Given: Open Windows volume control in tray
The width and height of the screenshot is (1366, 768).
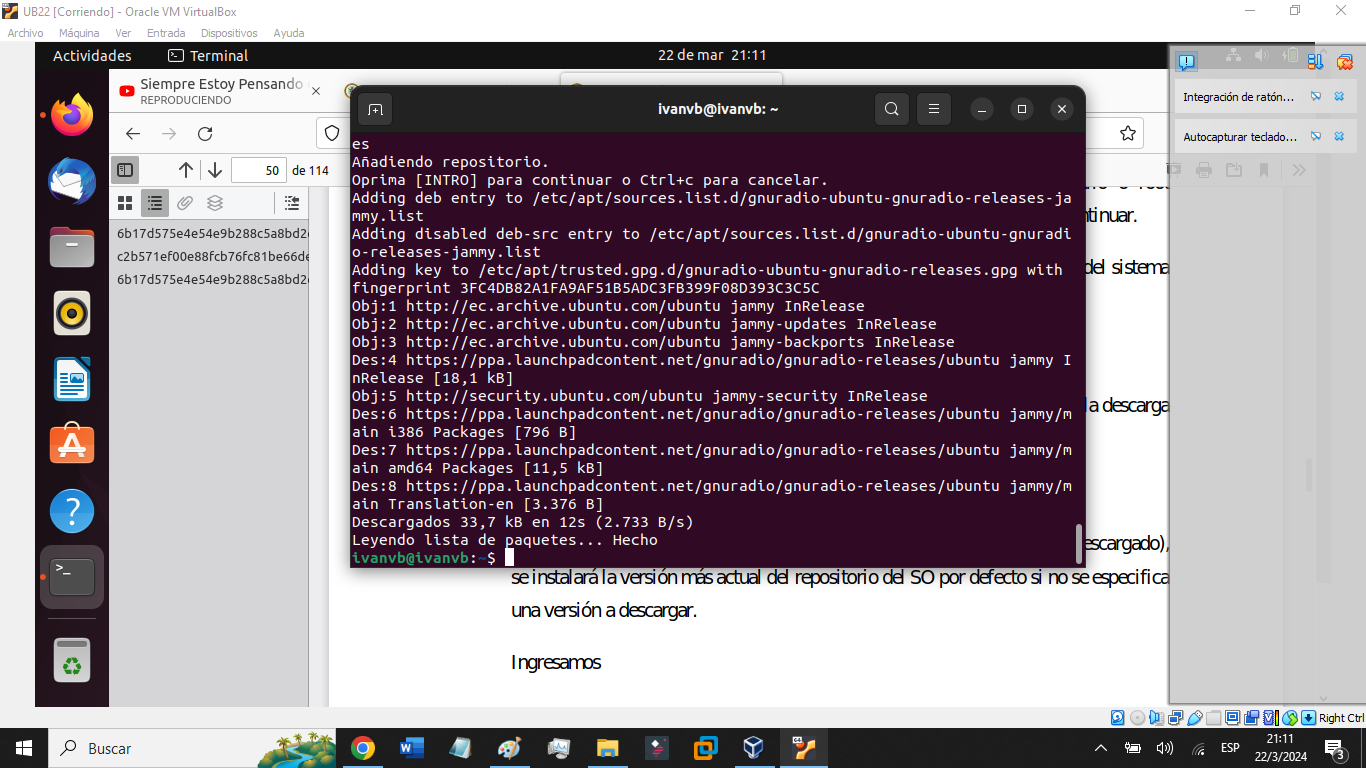Looking at the screenshot, I should [x=1165, y=748].
